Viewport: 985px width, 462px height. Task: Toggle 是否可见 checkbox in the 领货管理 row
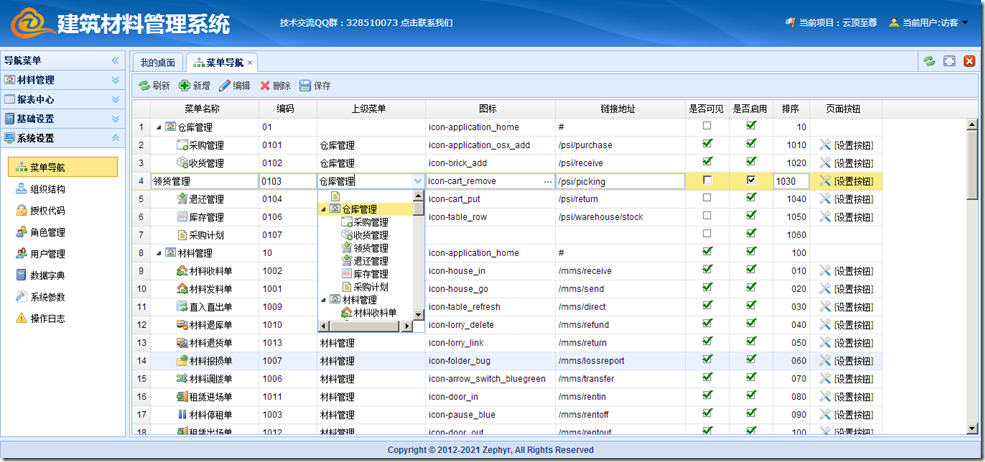pyautogui.click(x=707, y=181)
